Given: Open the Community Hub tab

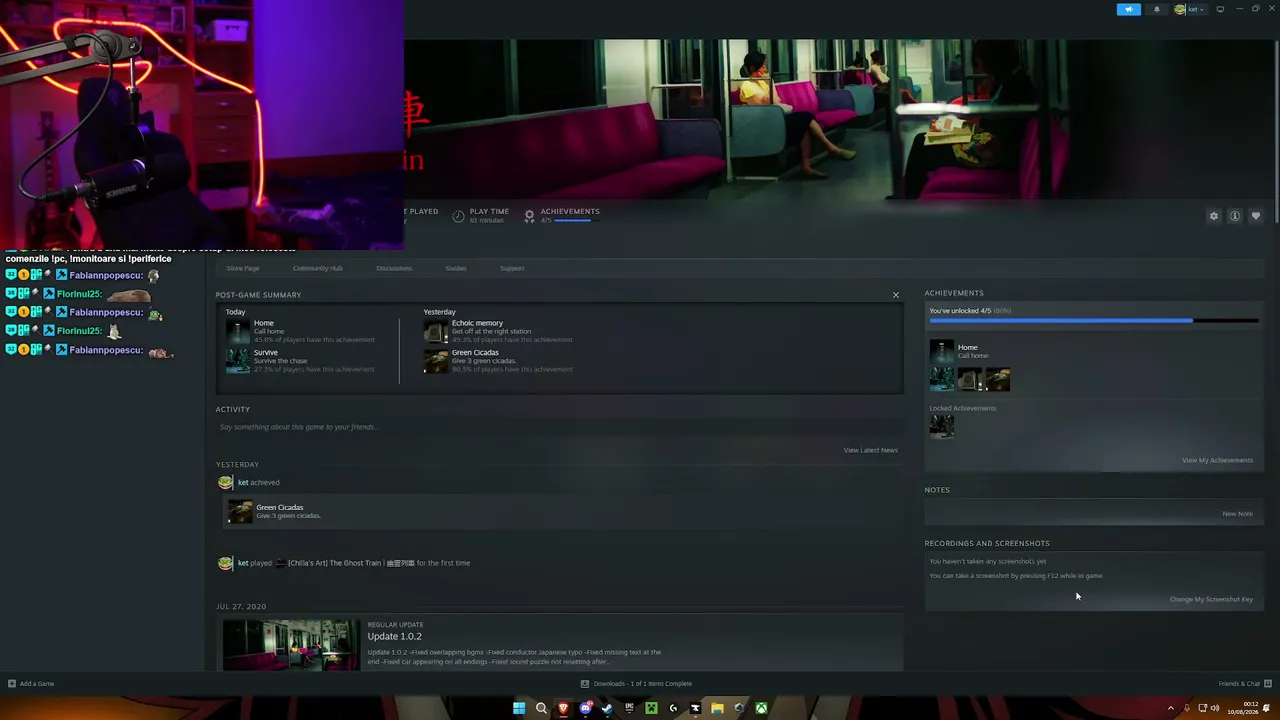Looking at the screenshot, I should [x=317, y=268].
